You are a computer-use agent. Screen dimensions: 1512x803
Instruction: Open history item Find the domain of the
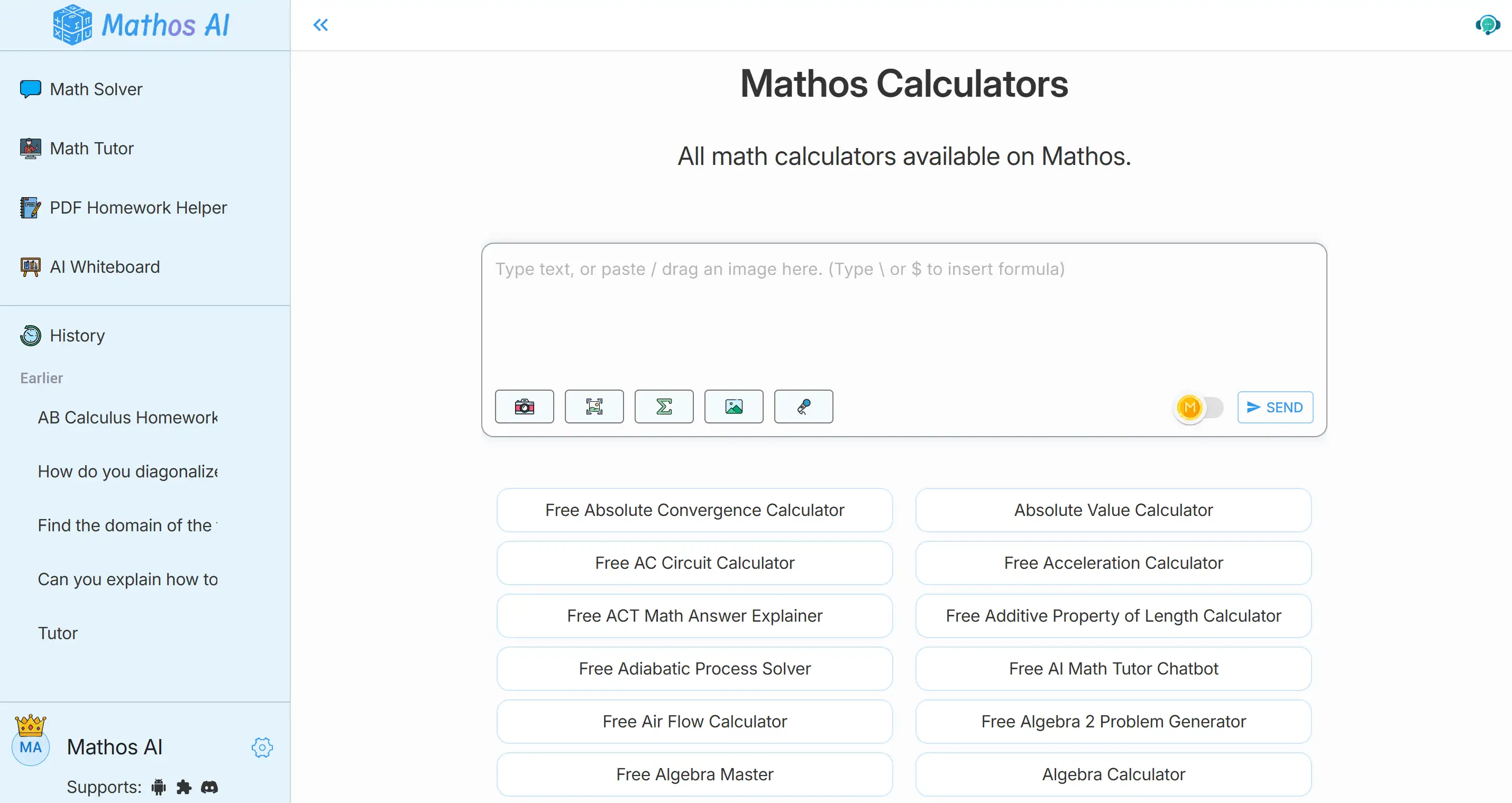tap(127, 525)
